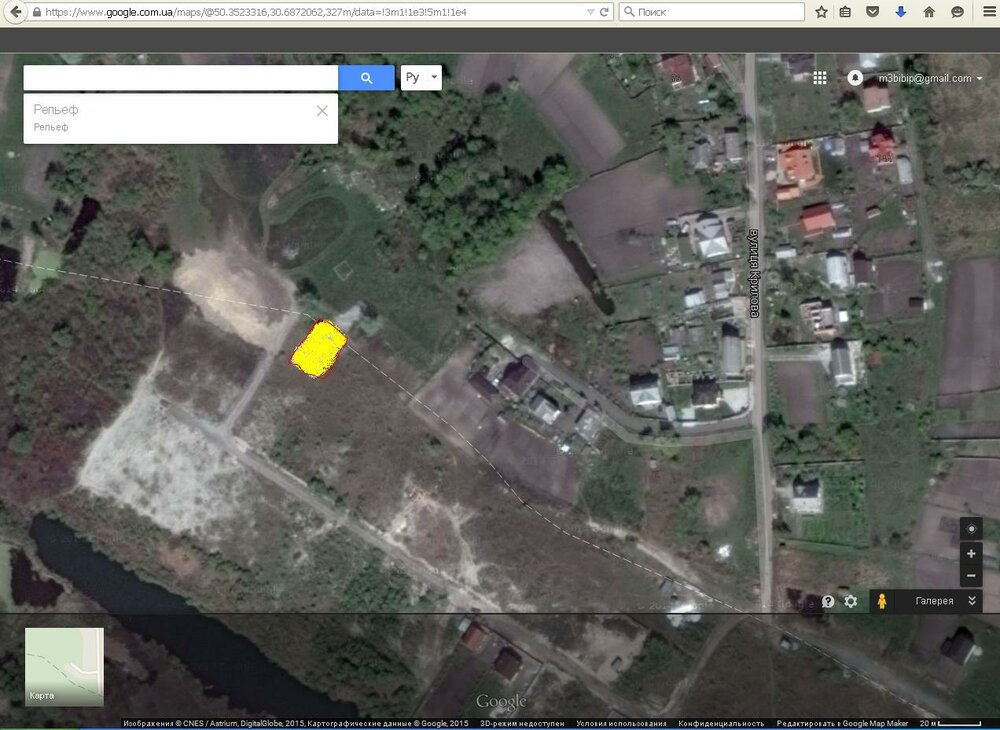Click the my location button
The width and height of the screenshot is (1000, 730).
[971, 529]
